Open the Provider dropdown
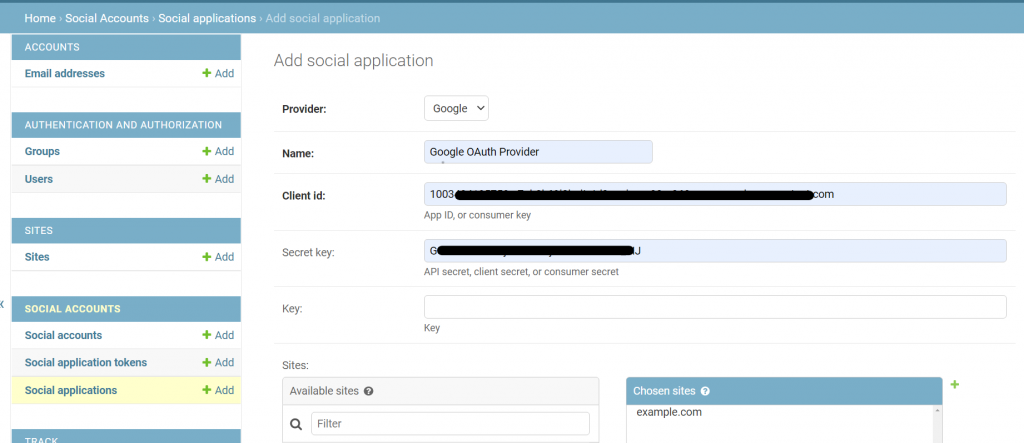The image size is (1024, 443). [x=456, y=108]
